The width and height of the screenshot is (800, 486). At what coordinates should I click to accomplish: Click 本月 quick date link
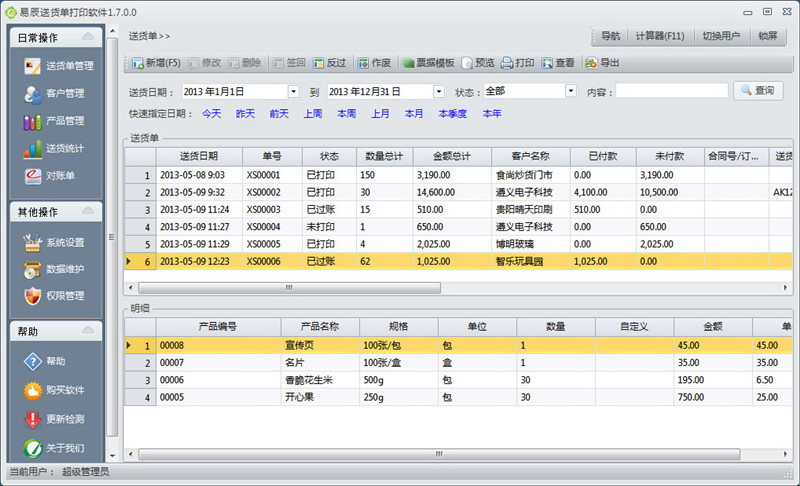coord(413,113)
